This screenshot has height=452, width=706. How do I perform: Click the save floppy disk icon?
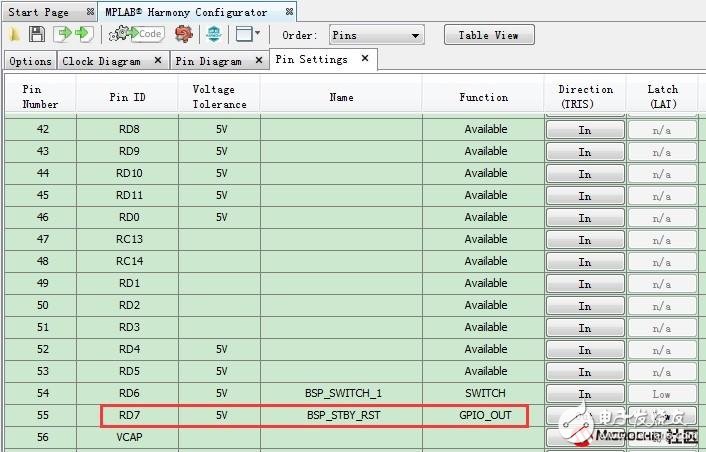tap(36, 34)
